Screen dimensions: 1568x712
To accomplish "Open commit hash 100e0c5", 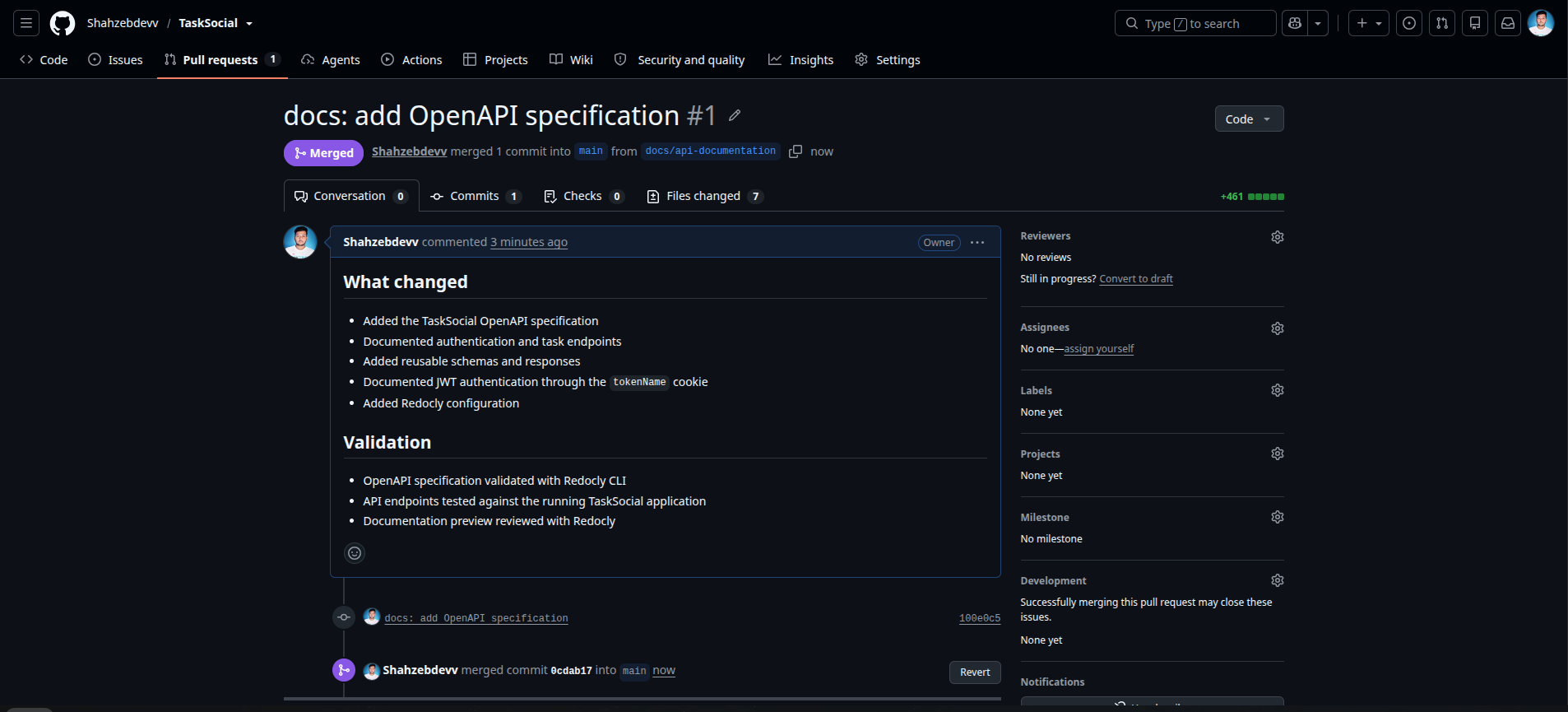I will click(980, 618).
